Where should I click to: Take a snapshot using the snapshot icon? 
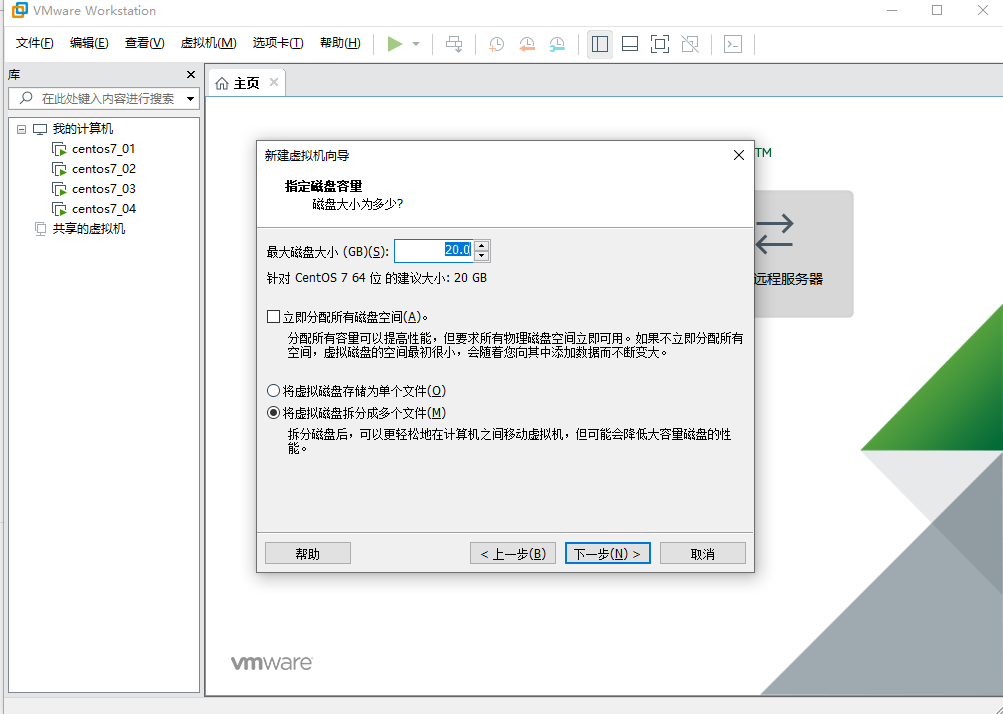496,44
